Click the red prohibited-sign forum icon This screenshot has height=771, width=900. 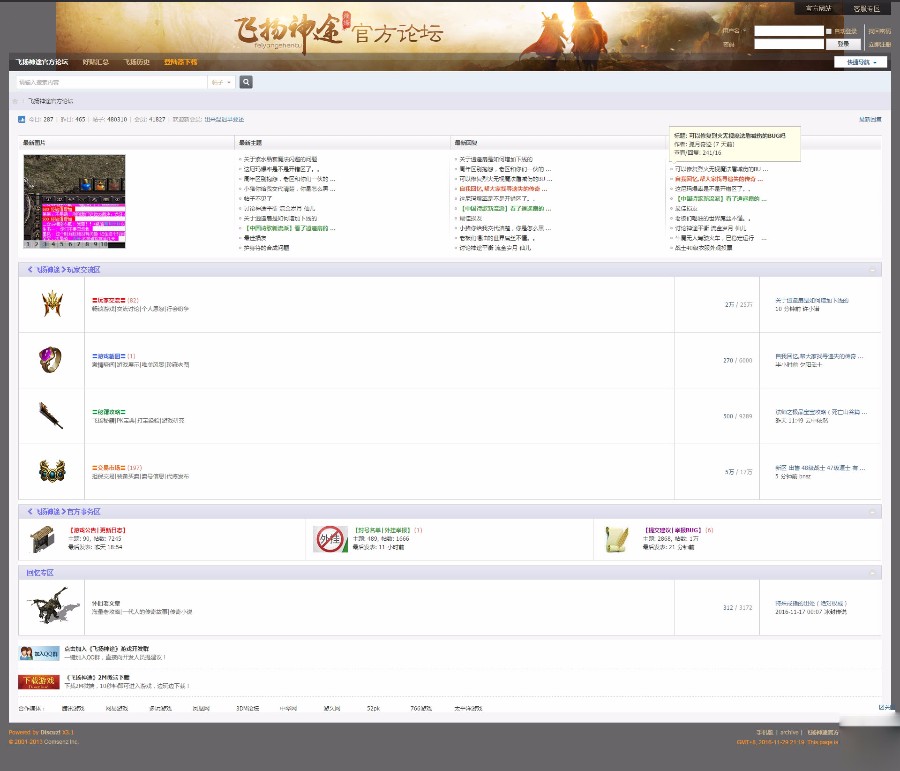click(x=330, y=539)
